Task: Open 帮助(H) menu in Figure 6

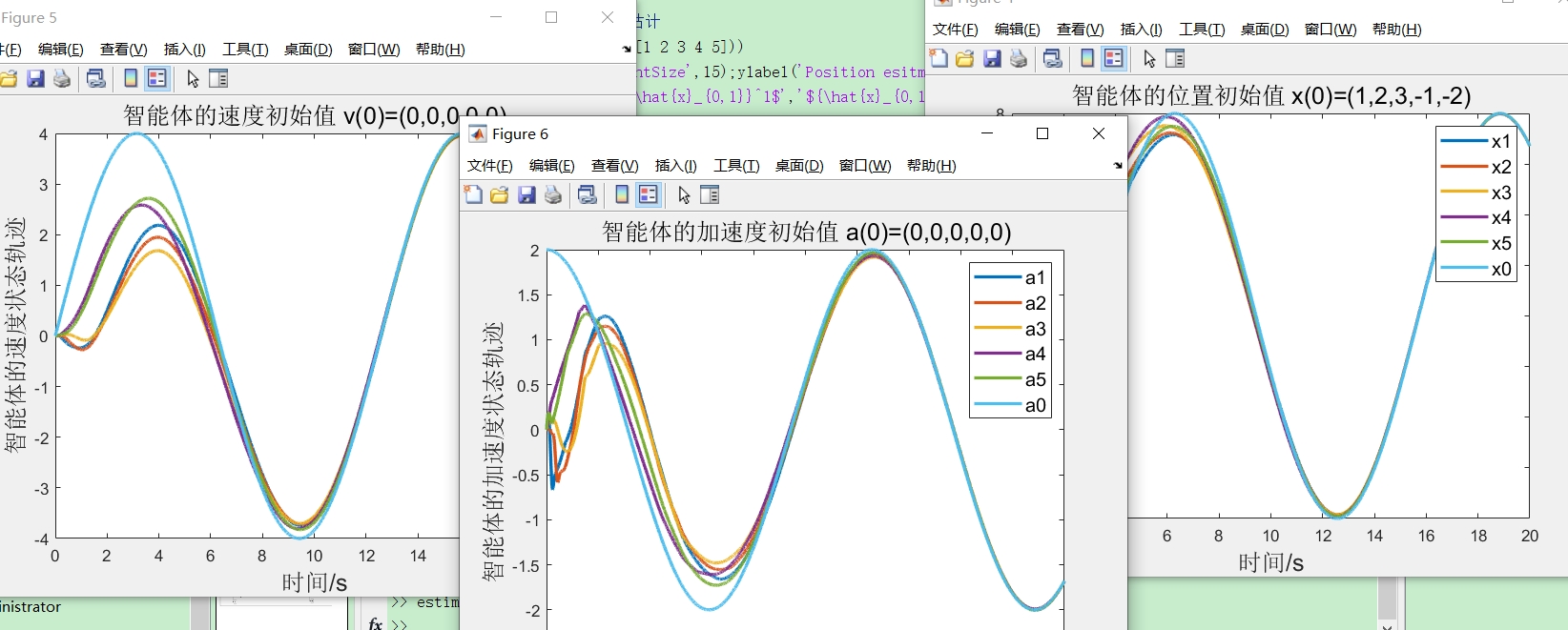Action: coord(932,166)
